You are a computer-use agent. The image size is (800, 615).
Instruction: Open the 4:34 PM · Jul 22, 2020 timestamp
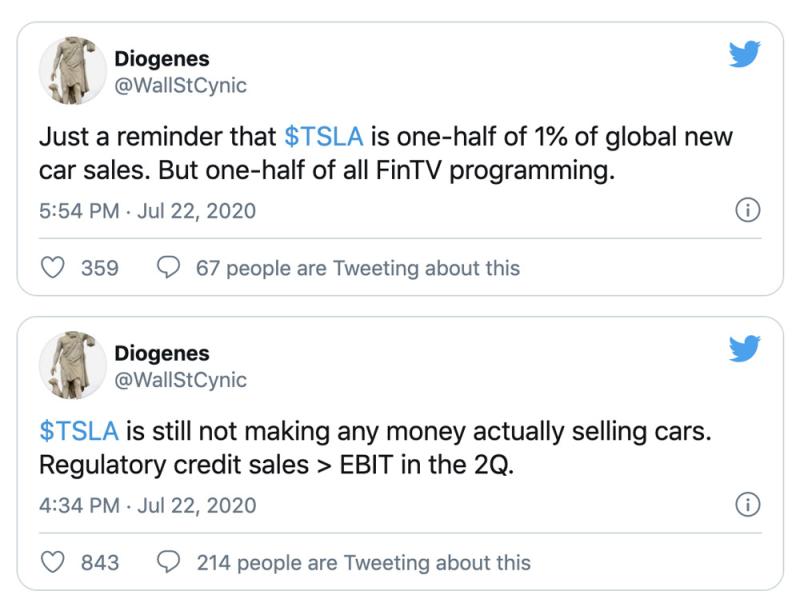147,505
